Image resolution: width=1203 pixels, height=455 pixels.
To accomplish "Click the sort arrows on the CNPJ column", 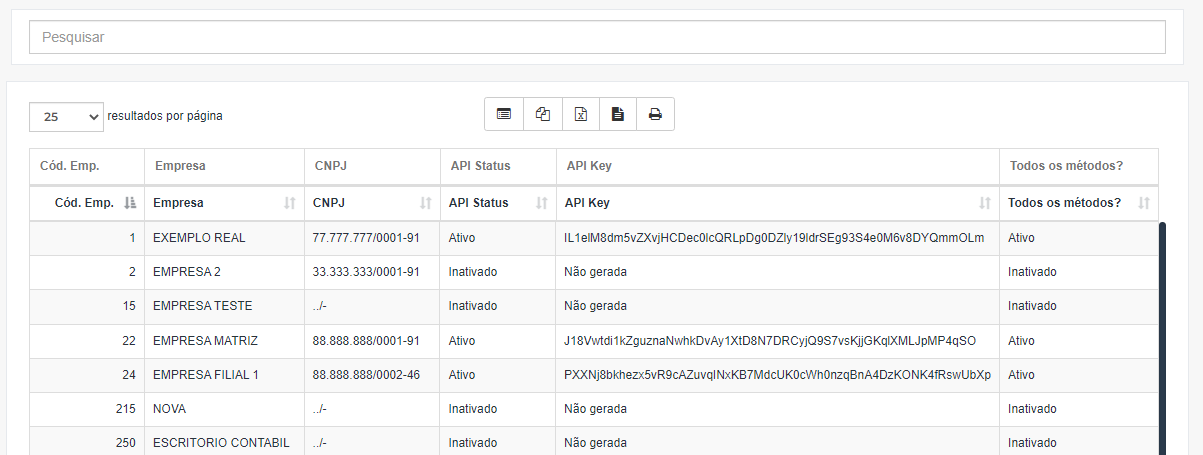I will tap(426, 203).
